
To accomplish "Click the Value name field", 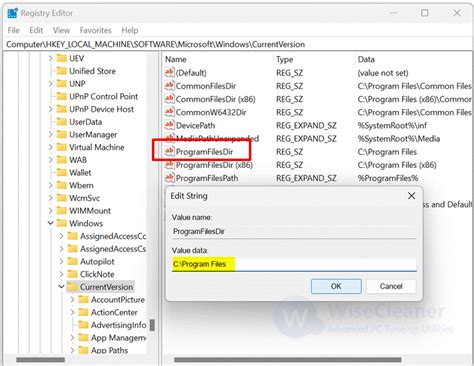I will (x=294, y=231).
